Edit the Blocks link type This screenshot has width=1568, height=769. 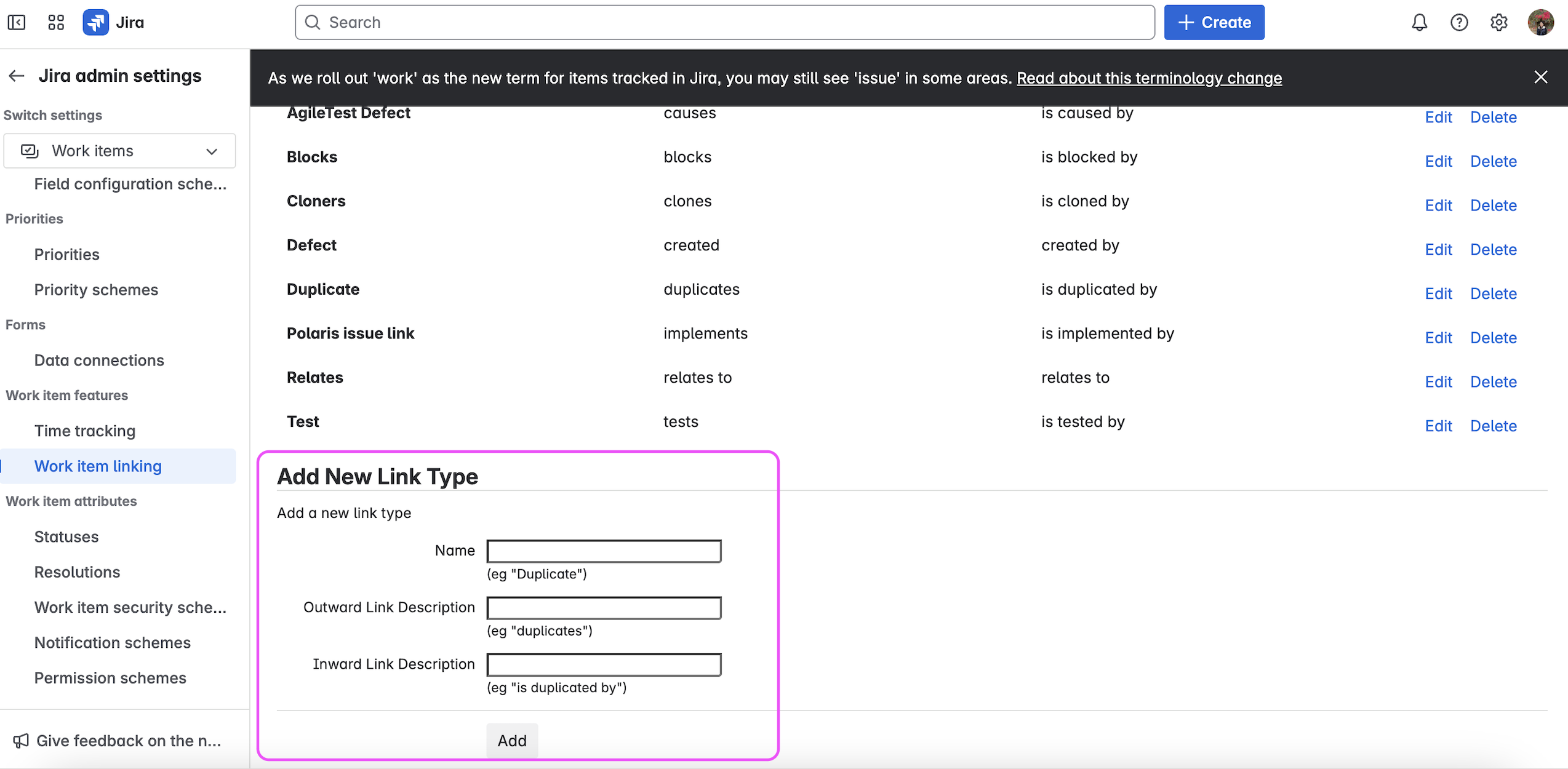[1438, 161]
